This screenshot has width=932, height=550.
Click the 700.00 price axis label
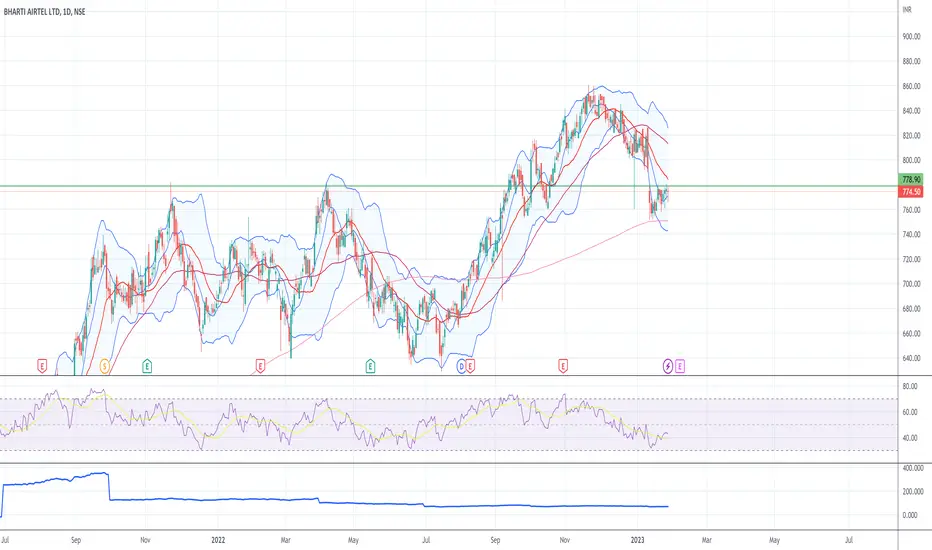911,284
